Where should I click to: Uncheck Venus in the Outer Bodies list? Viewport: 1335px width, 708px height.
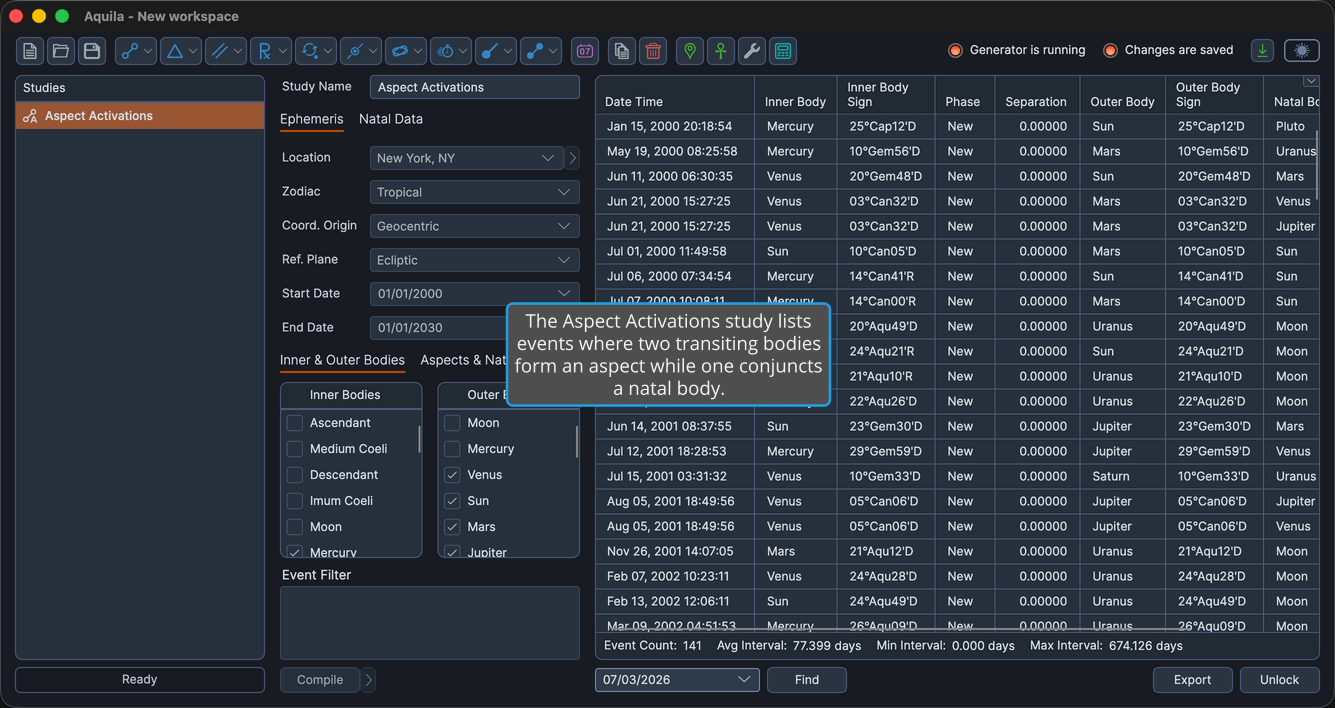point(452,475)
